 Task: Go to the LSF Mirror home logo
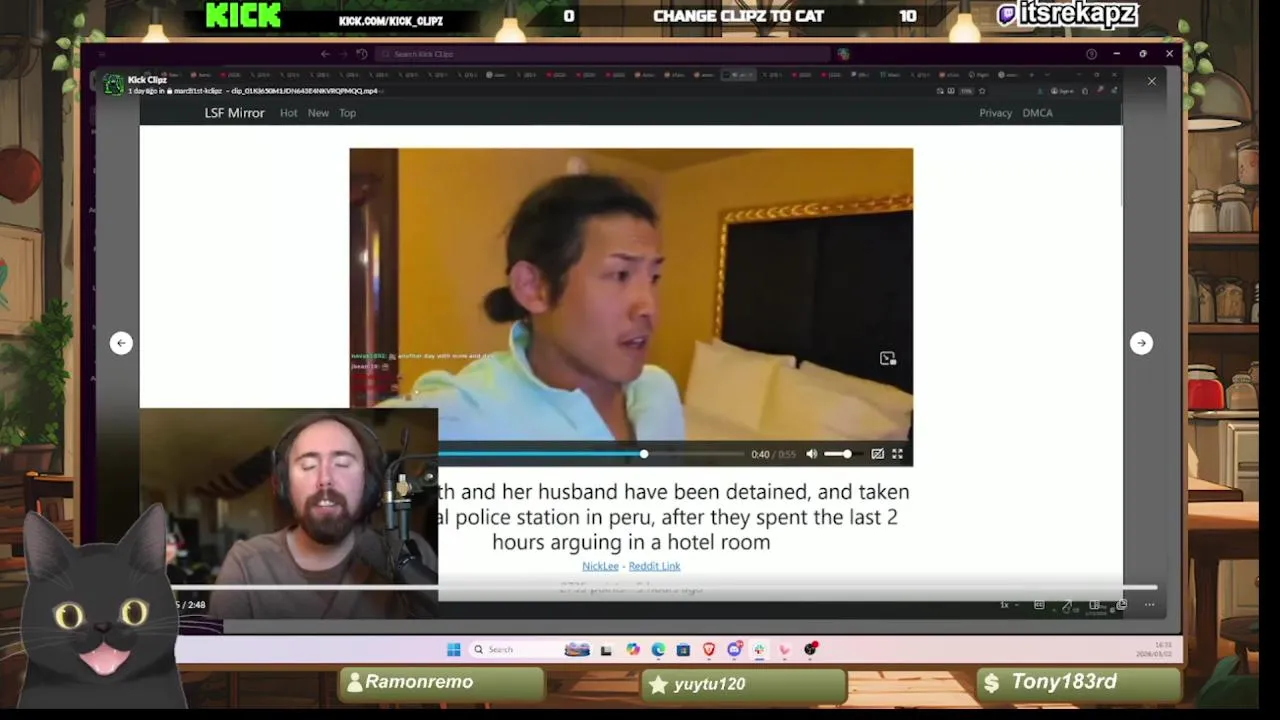[x=235, y=113]
